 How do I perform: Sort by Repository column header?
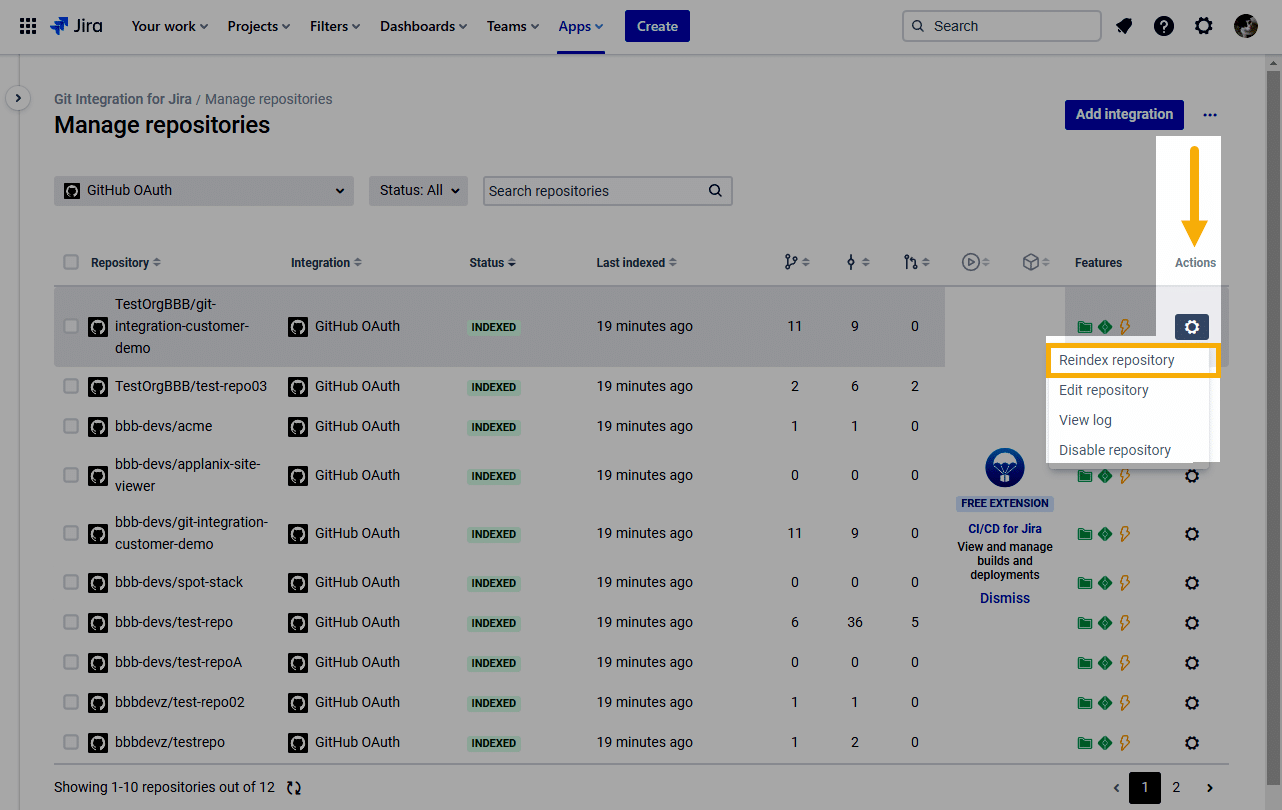[x=126, y=263]
